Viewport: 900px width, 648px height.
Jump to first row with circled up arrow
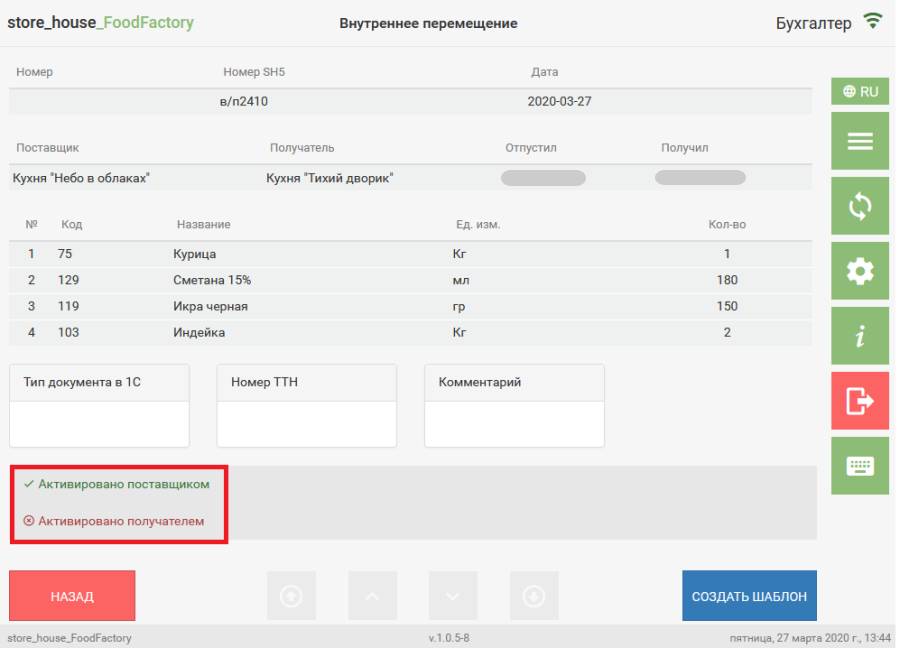(291, 596)
